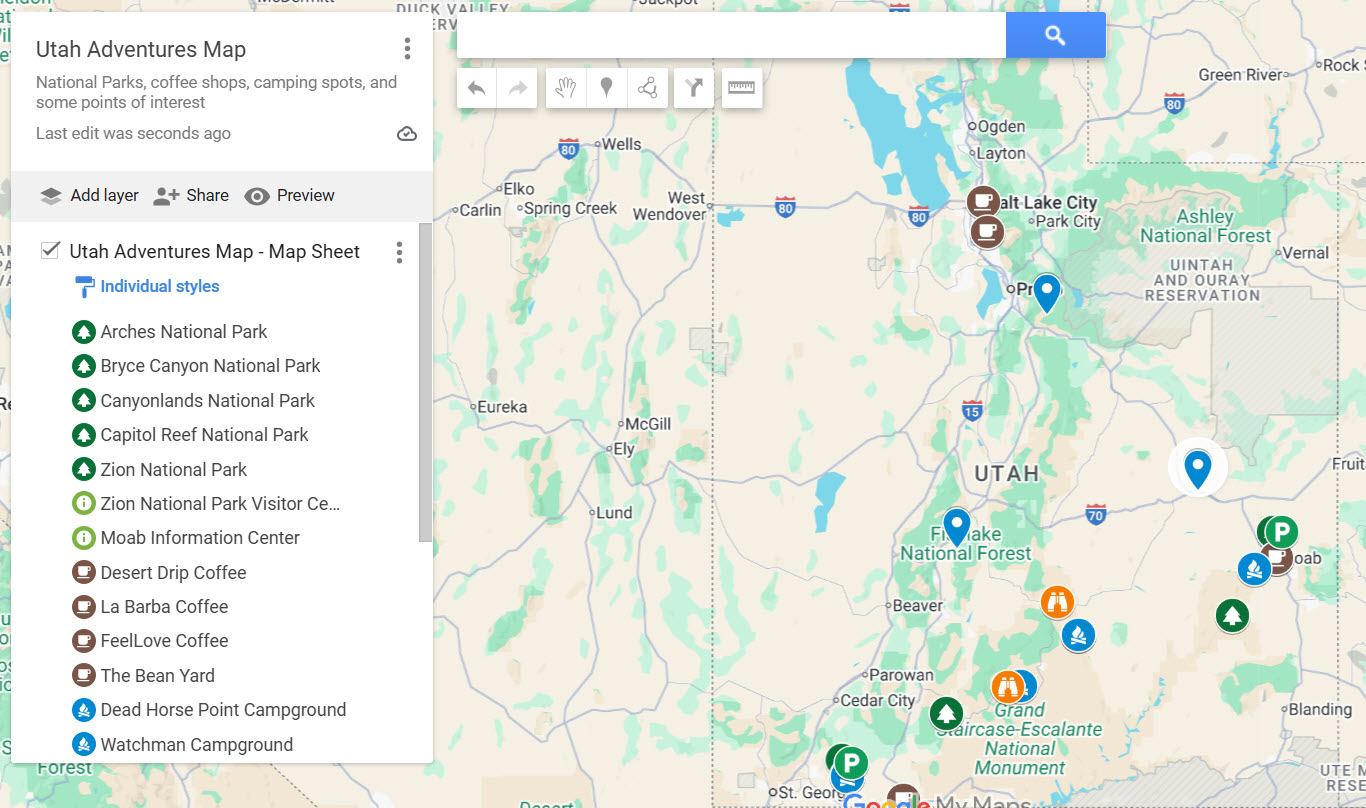Select The Bean Yard in list
The width and height of the screenshot is (1366, 808).
click(x=157, y=676)
